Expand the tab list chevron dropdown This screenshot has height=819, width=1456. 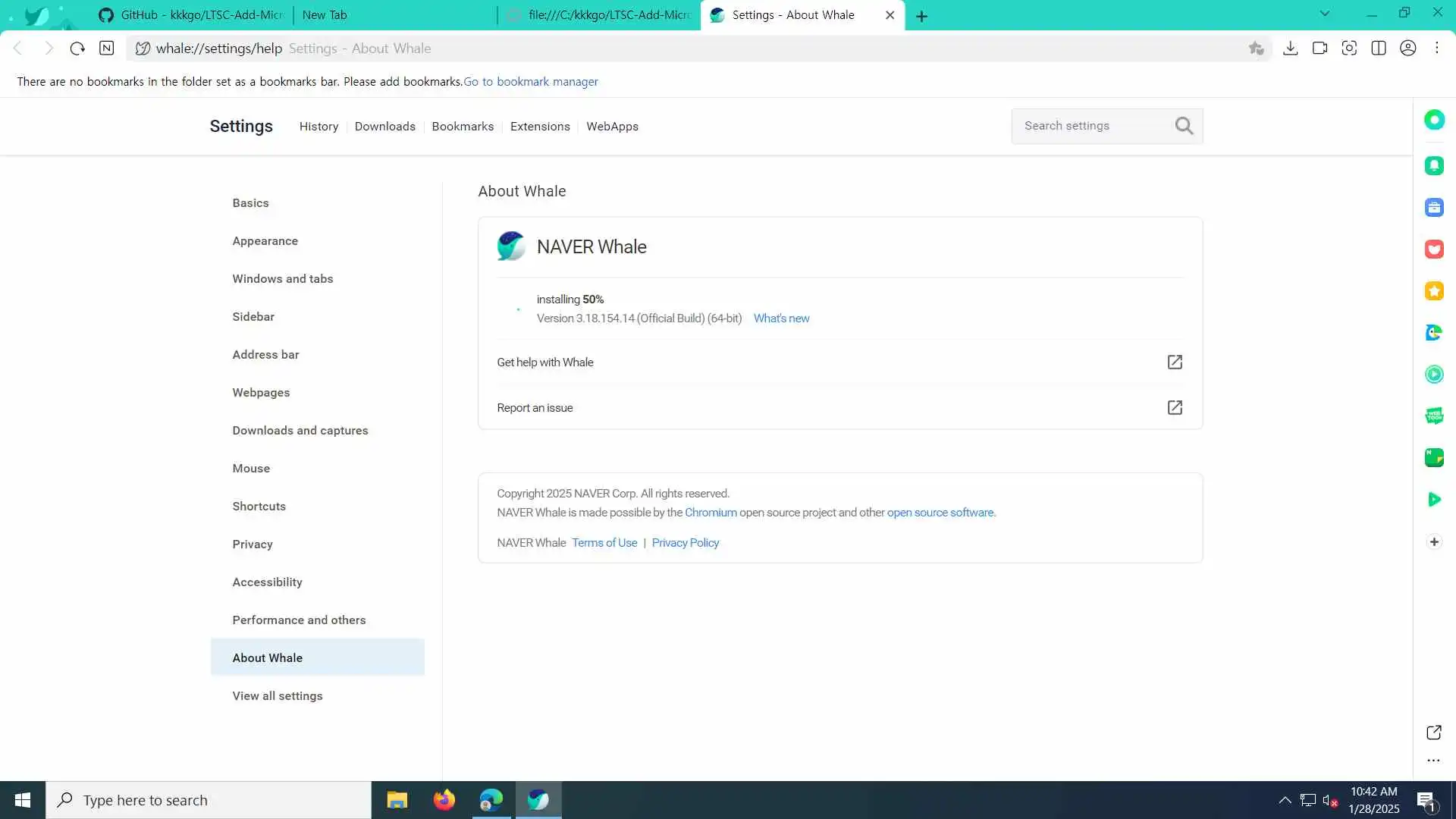[x=1325, y=14]
